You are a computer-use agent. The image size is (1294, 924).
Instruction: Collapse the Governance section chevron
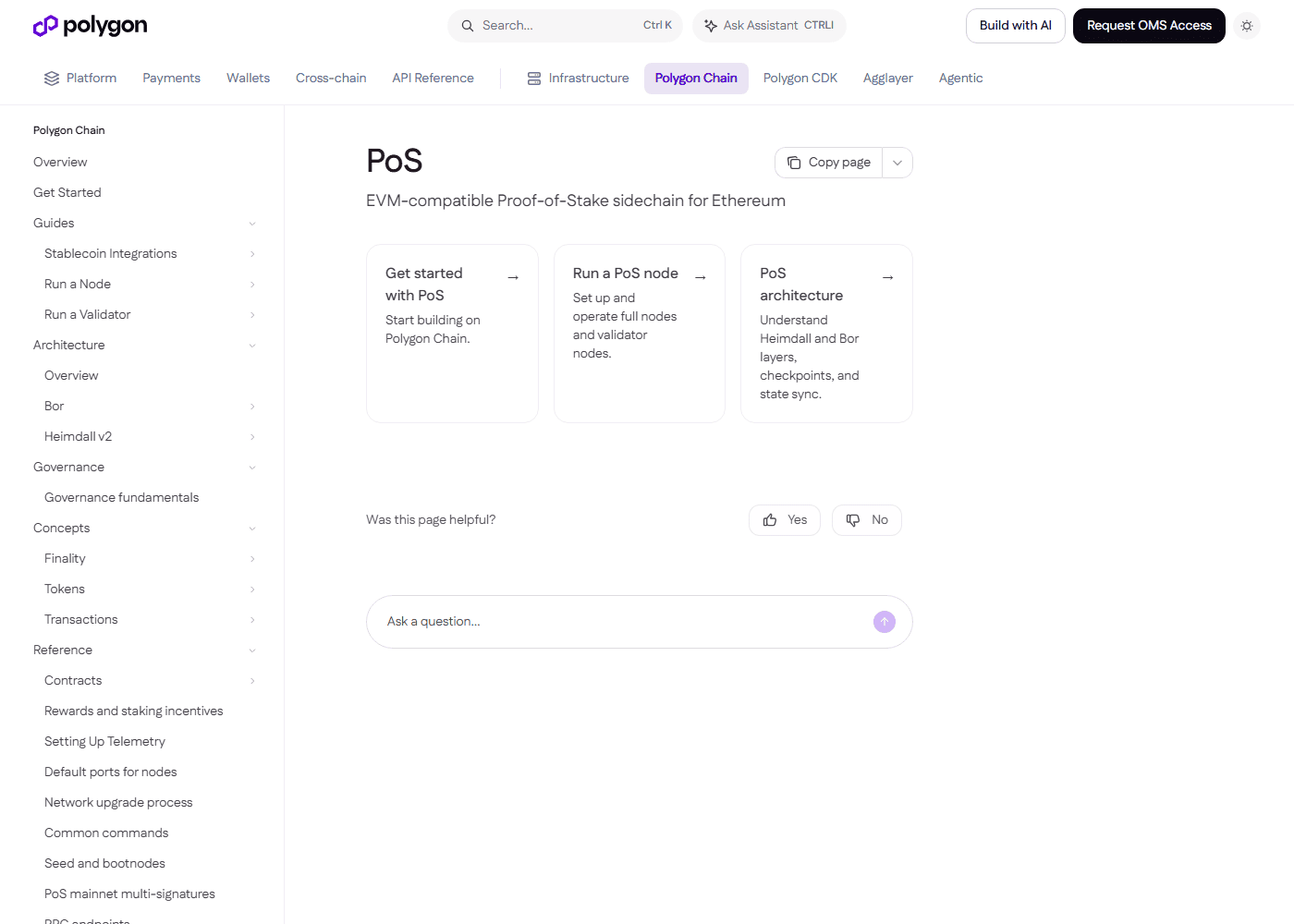pyautogui.click(x=252, y=468)
